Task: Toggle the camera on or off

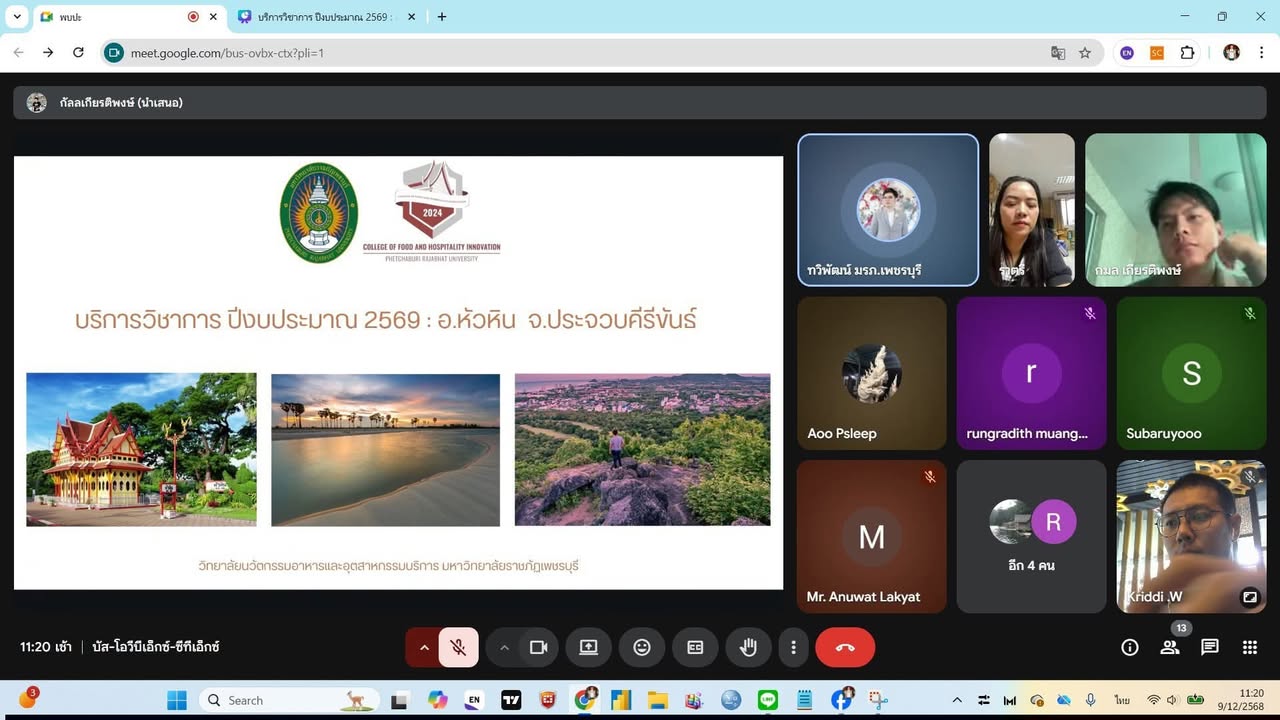Action: tap(538, 647)
